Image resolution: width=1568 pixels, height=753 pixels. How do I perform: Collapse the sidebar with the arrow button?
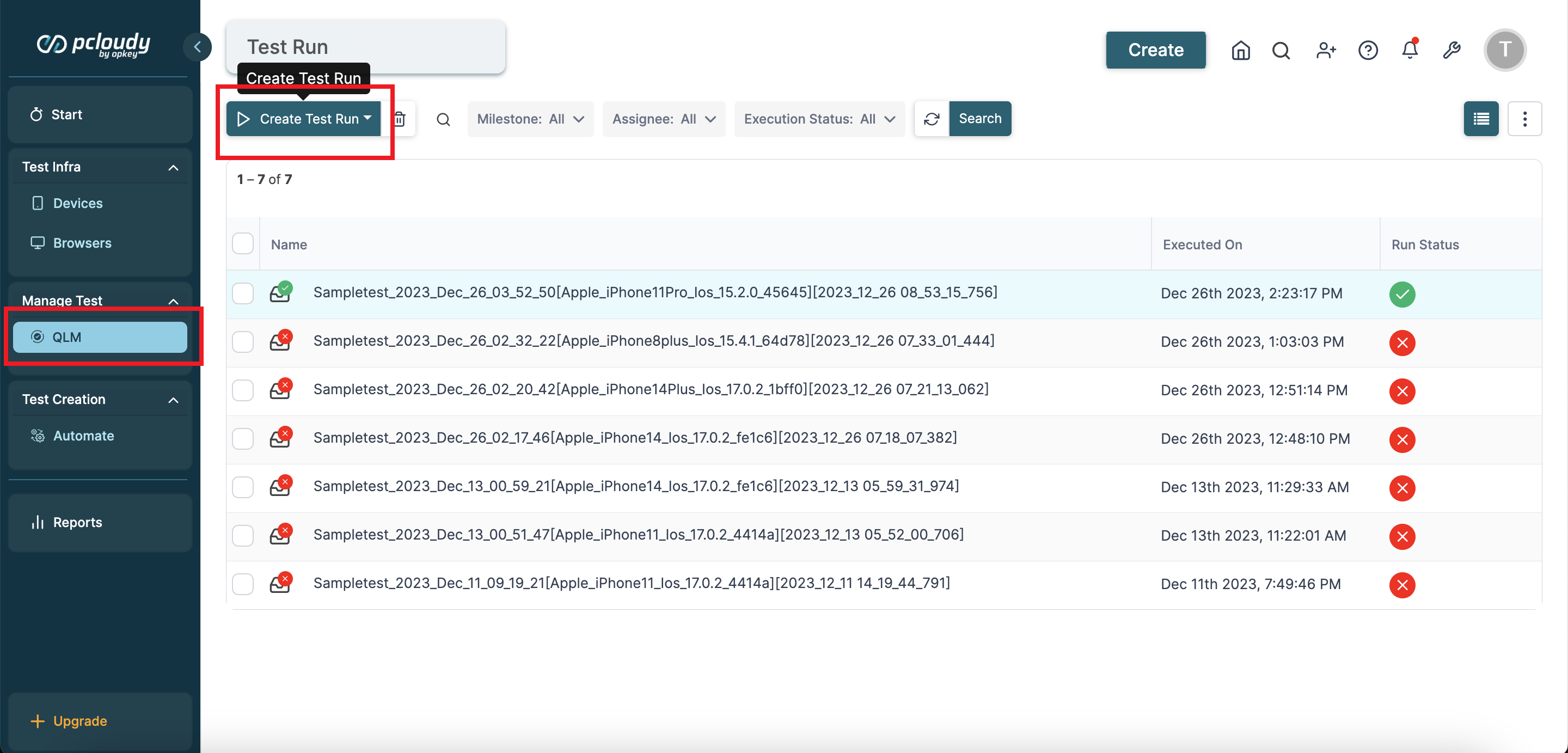click(x=197, y=47)
